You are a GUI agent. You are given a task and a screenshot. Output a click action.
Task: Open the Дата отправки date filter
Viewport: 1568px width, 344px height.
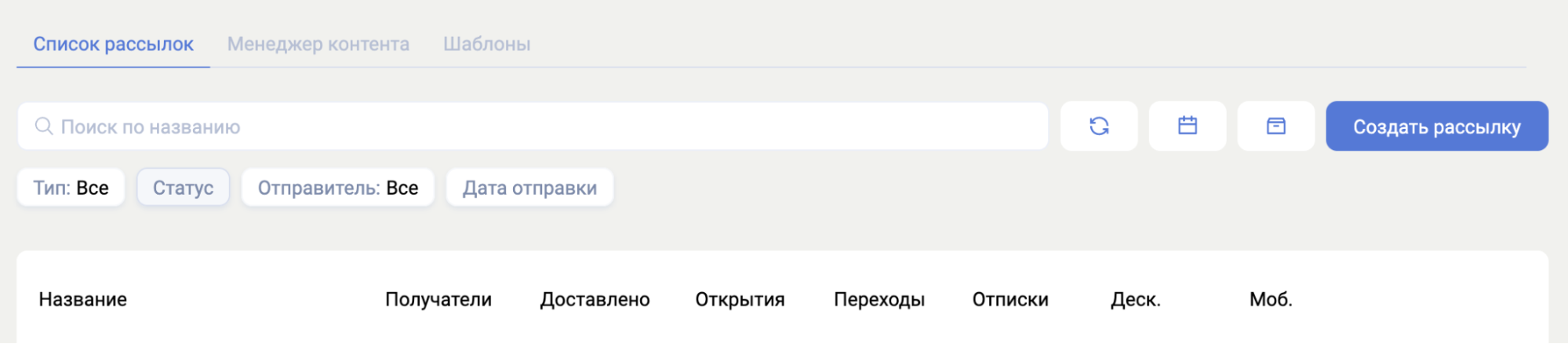pos(529,188)
